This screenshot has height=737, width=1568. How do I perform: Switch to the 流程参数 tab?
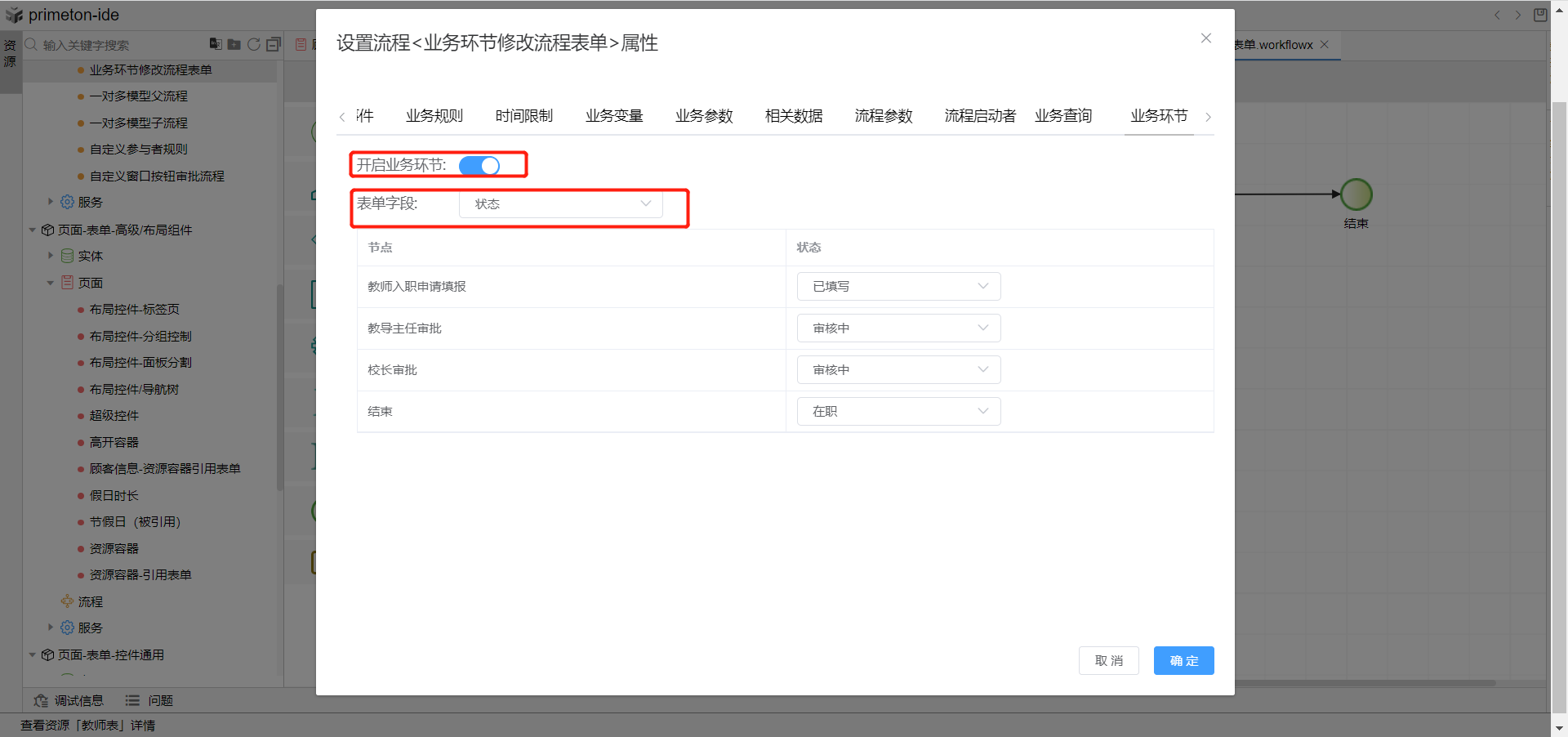[883, 116]
